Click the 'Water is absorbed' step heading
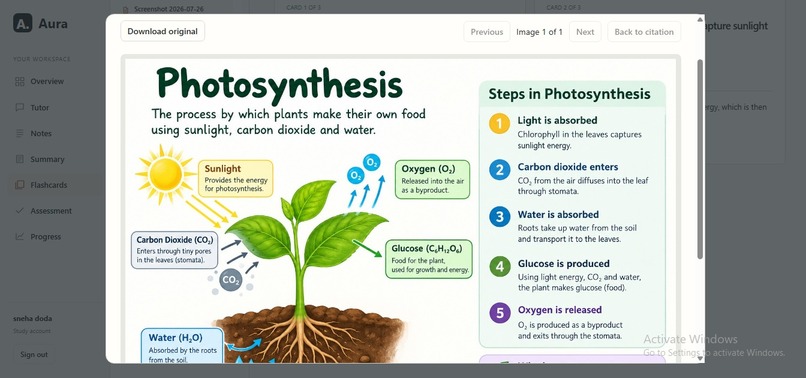This screenshot has height=378, width=806. pyautogui.click(x=558, y=214)
